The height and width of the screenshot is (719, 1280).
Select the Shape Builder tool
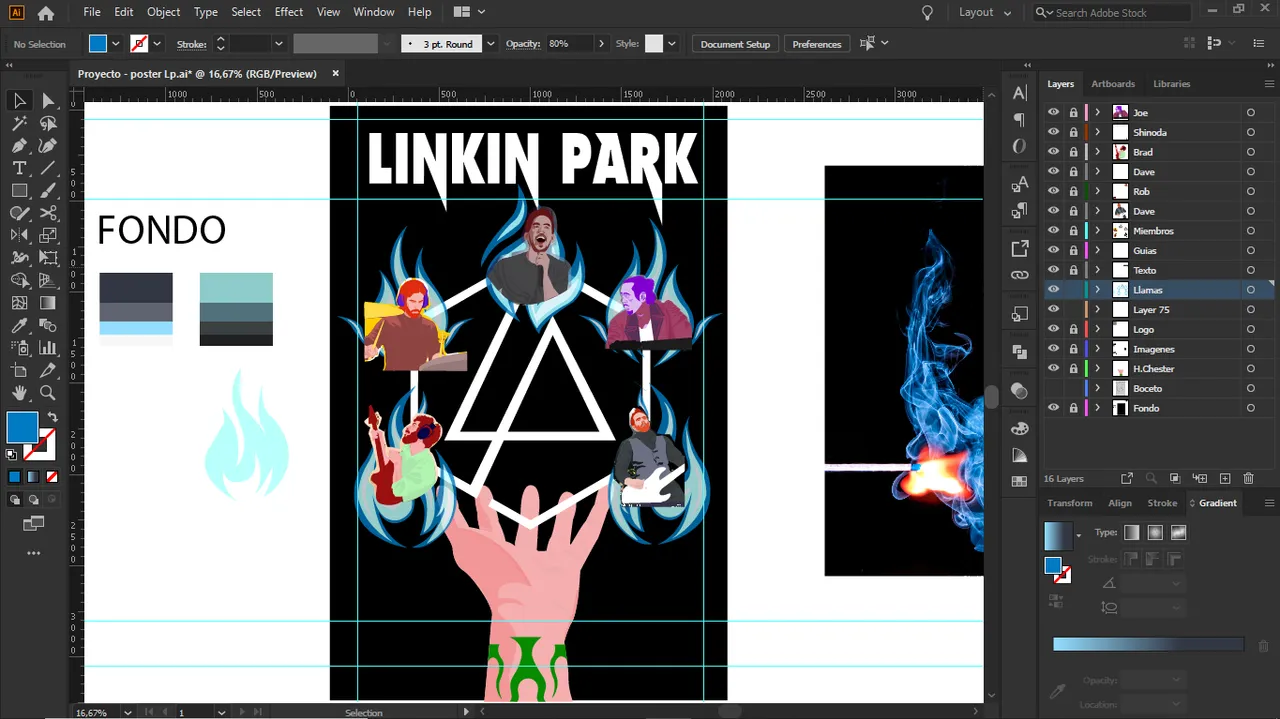[19, 280]
